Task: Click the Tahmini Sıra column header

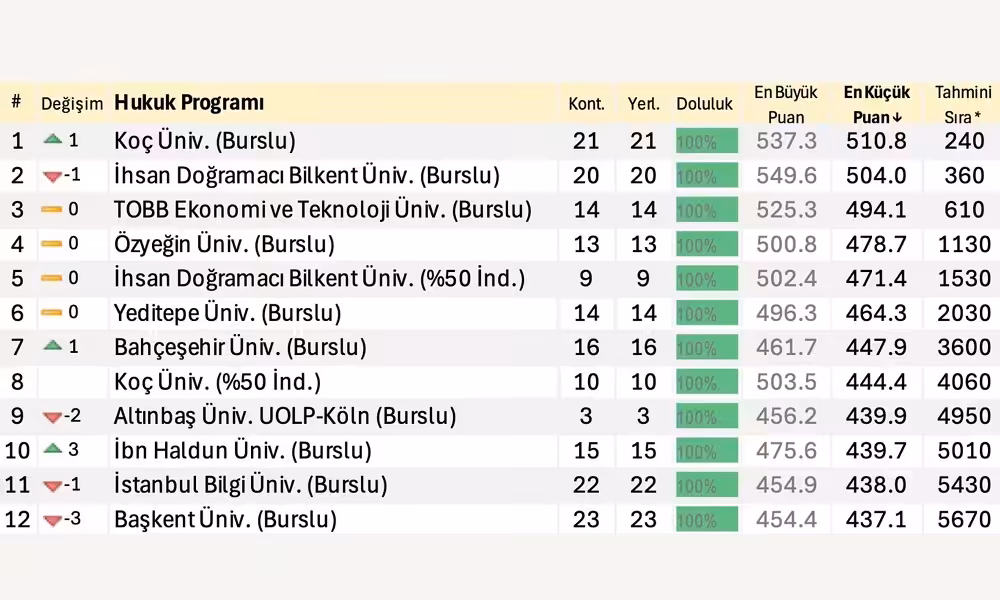Action: click(963, 104)
